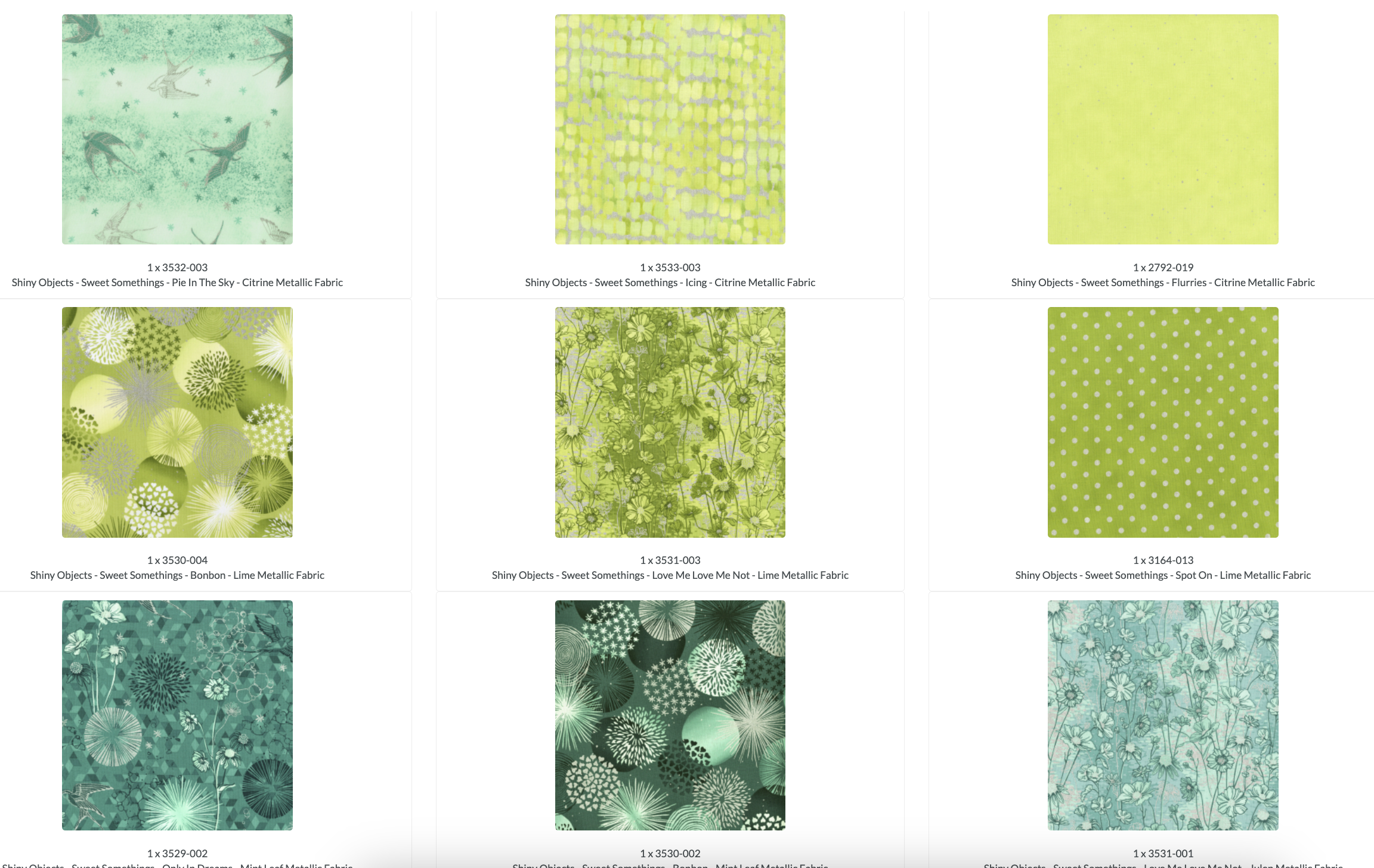1374x868 pixels.
Task: Click the Love Me Love Me Not Lime image
Action: tap(670, 422)
